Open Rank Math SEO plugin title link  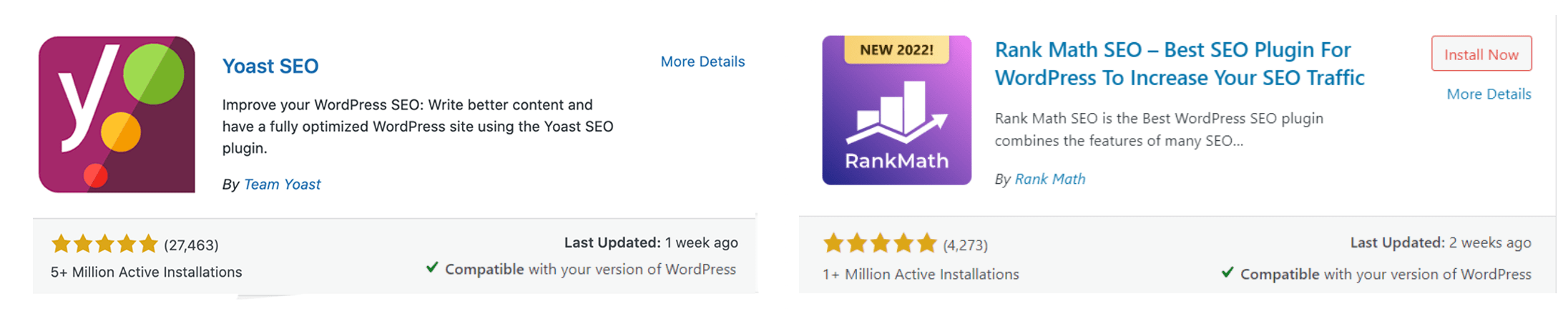(1180, 63)
